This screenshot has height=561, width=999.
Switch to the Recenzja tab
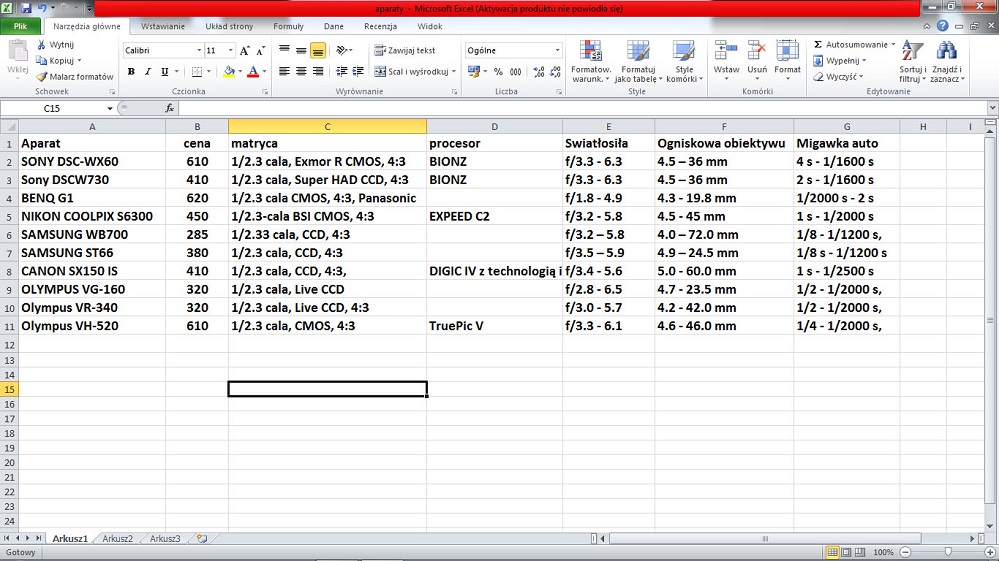pos(380,26)
